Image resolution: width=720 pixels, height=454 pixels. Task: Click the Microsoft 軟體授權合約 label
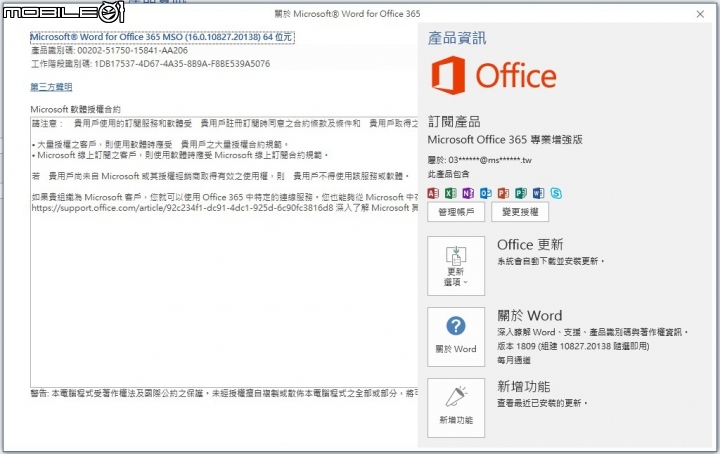[x=75, y=109]
